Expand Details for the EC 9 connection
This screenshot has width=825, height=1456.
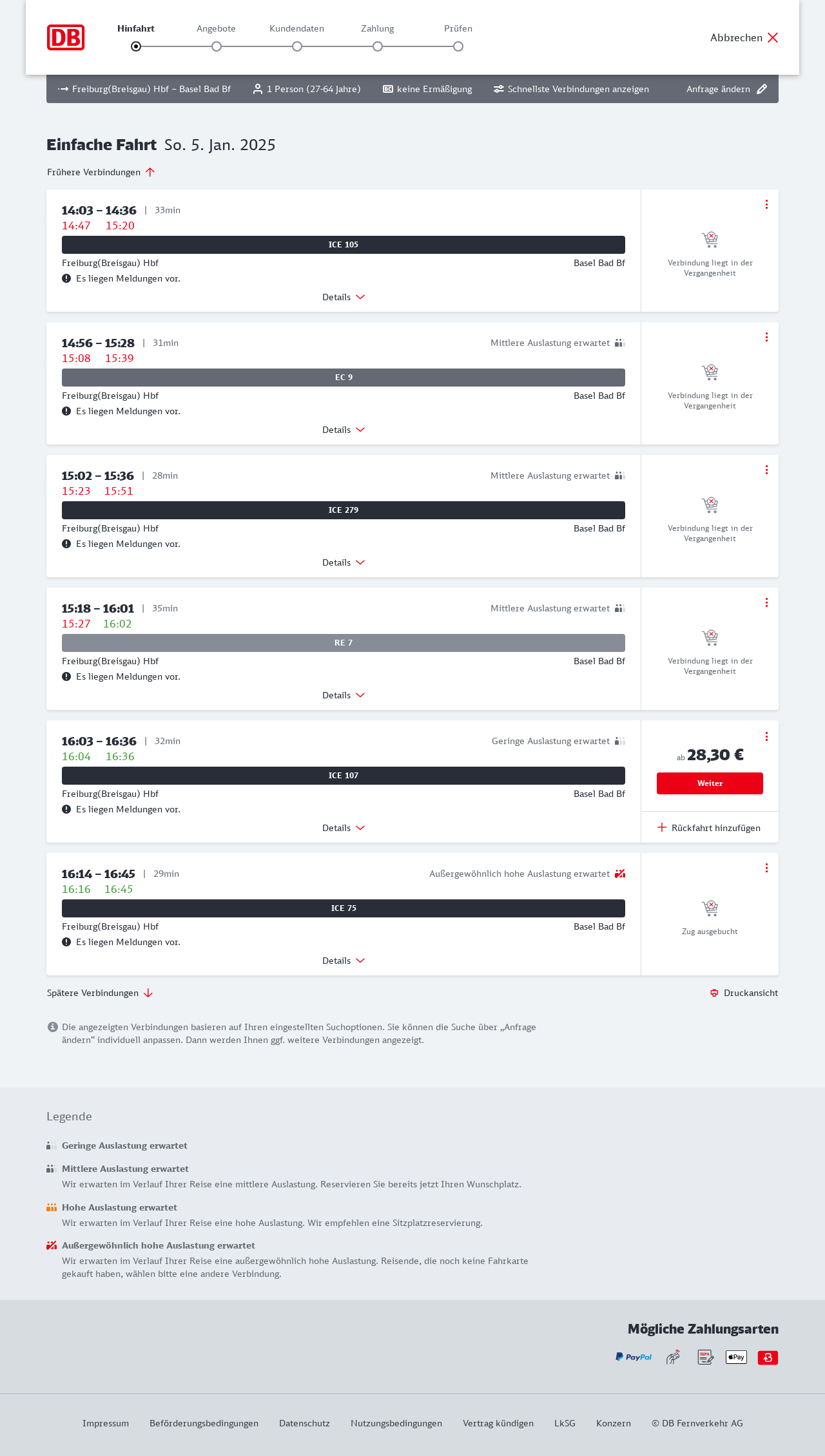point(344,430)
